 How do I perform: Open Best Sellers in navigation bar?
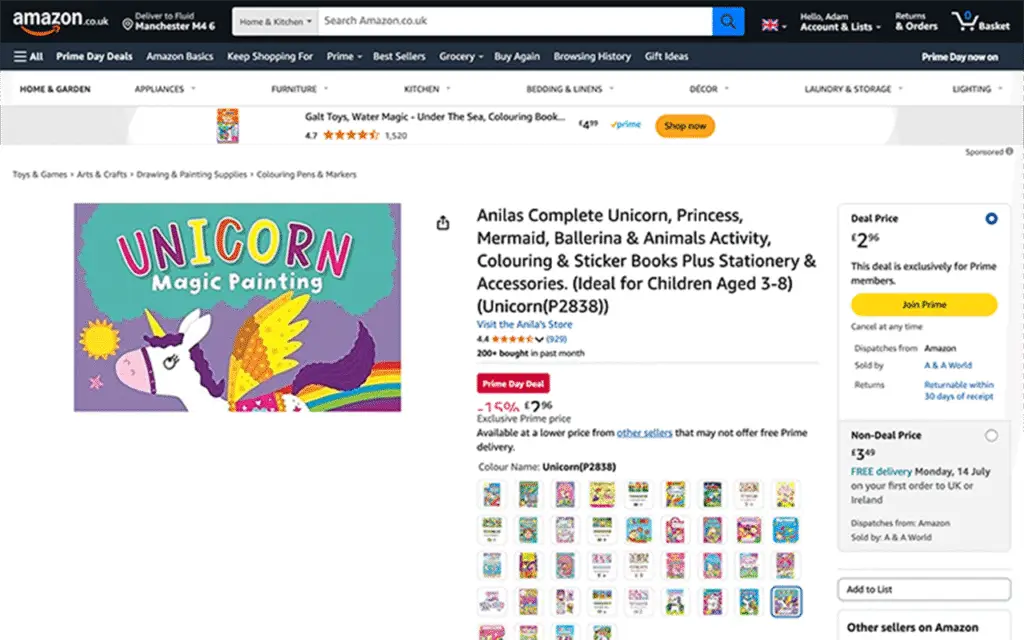(x=399, y=57)
